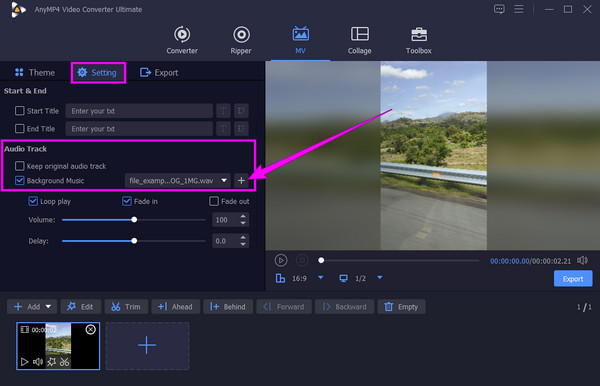
Task: Open the Add button's dropdown arrow
Action: [48, 307]
